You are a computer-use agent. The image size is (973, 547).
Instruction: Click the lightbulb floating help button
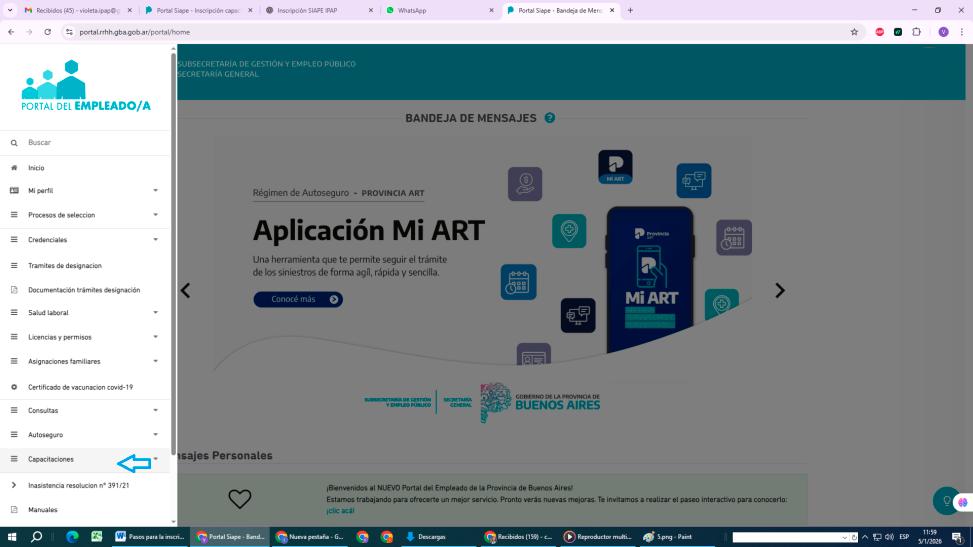[x=945, y=500]
